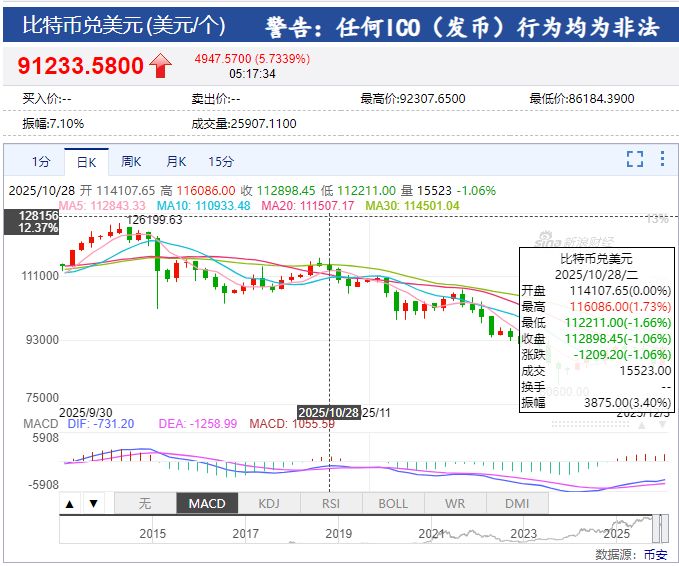Toggle the KDJ indicator
Viewport: 679px width, 566px height.
tap(269, 504)
